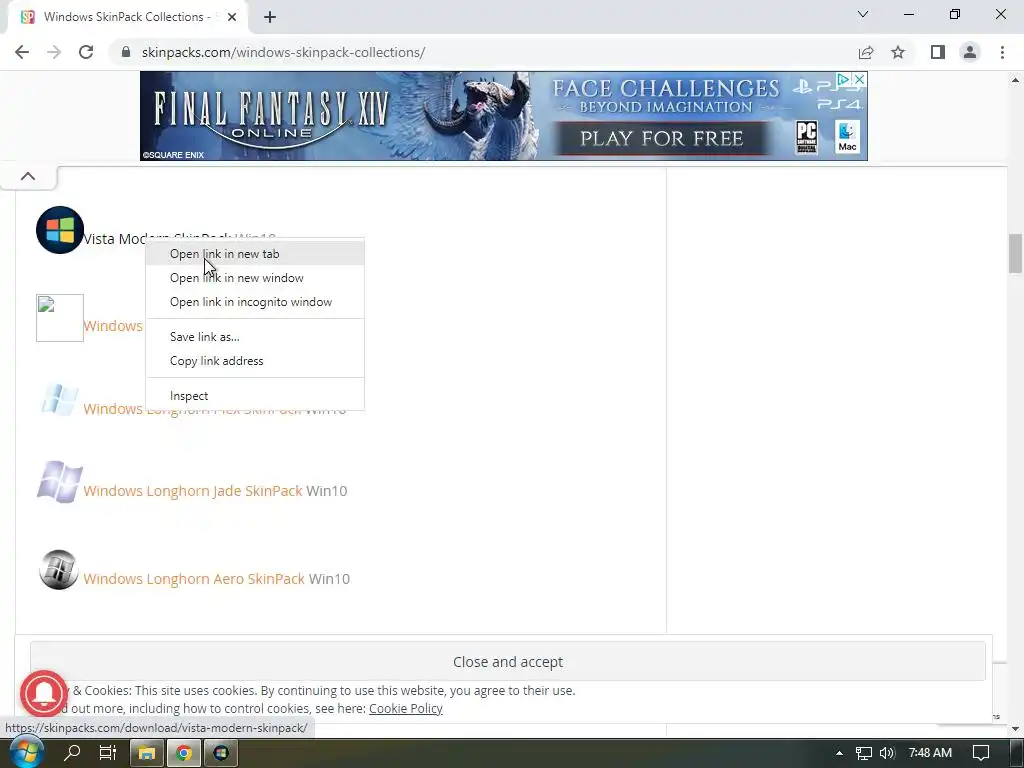Open the SkinPack app on taskbar
Viewport: 1024px width, 768px height.
point(221,753)
